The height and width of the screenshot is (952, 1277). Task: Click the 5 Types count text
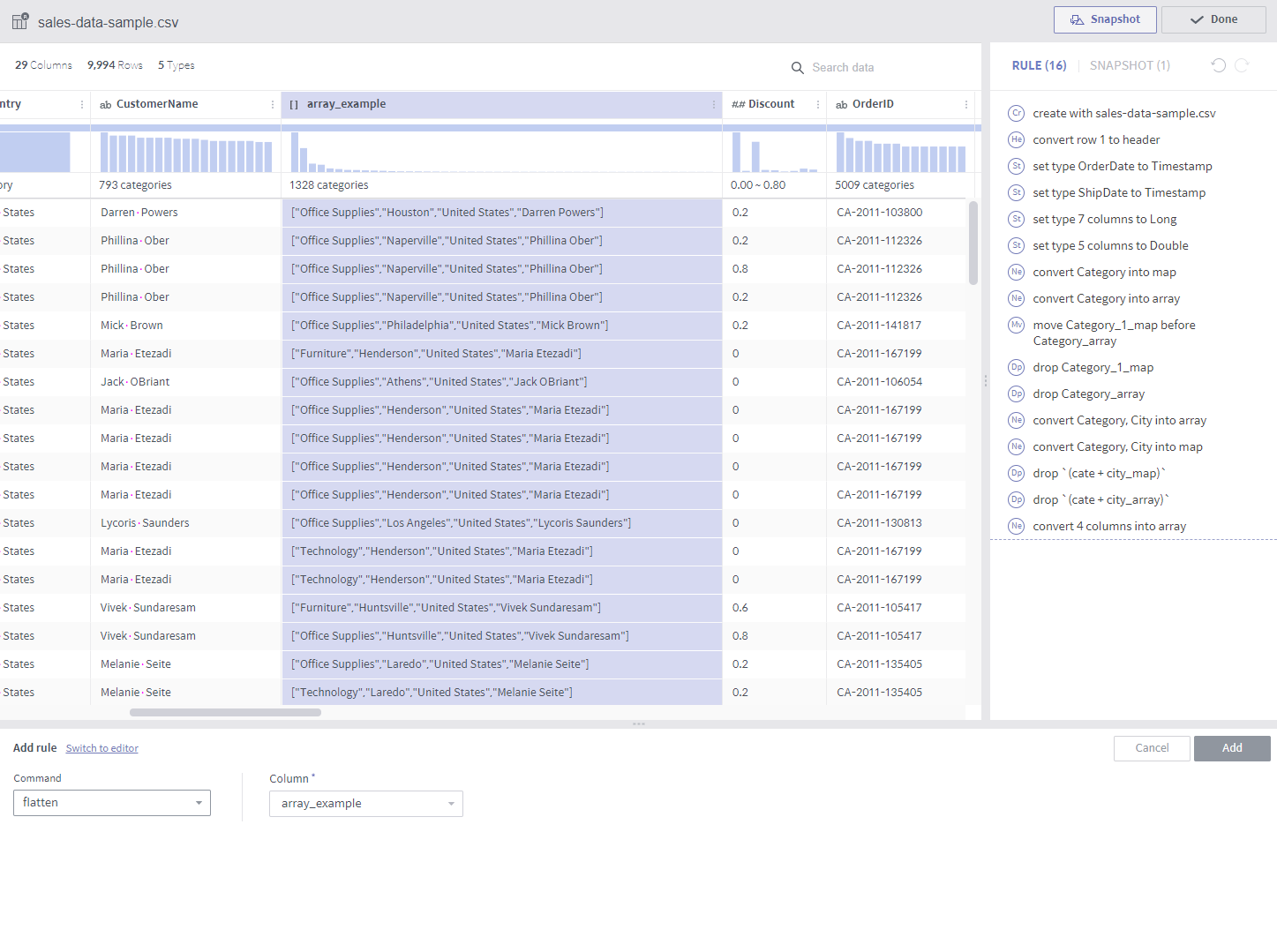177,65
